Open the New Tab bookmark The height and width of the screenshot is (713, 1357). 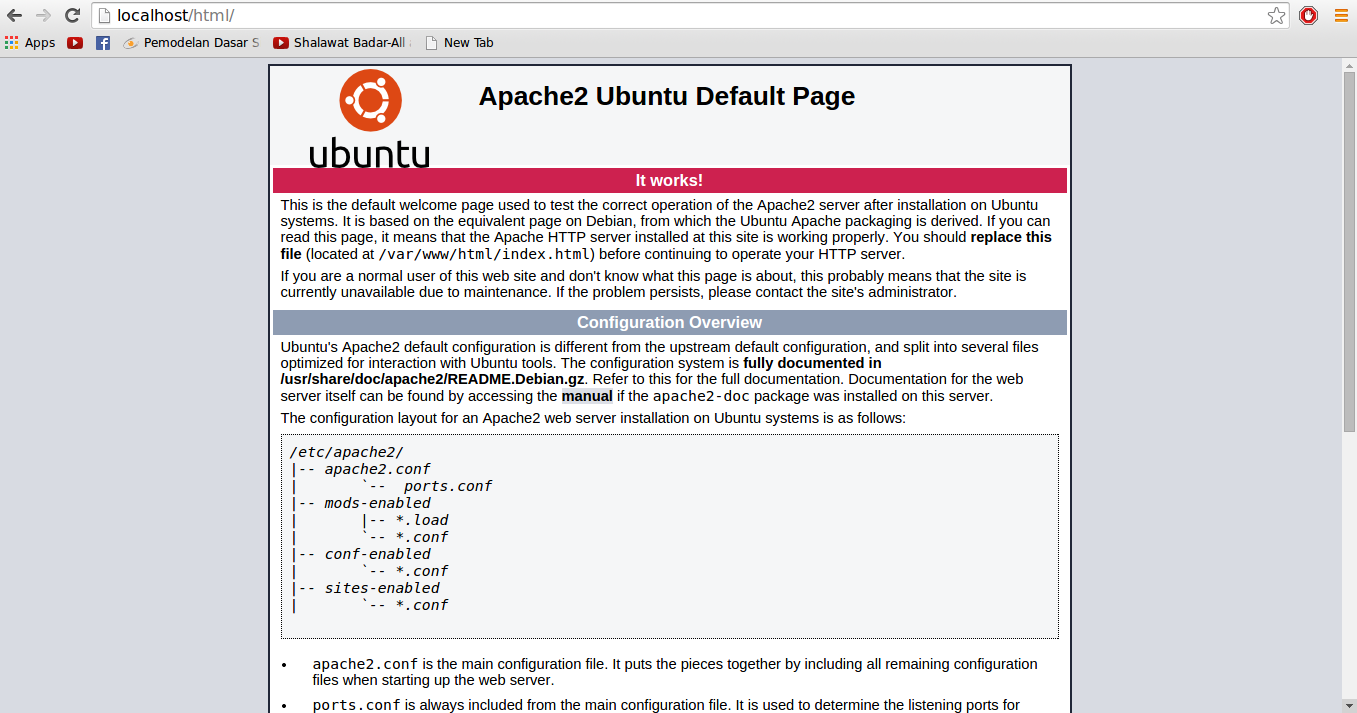pos(459,43)
